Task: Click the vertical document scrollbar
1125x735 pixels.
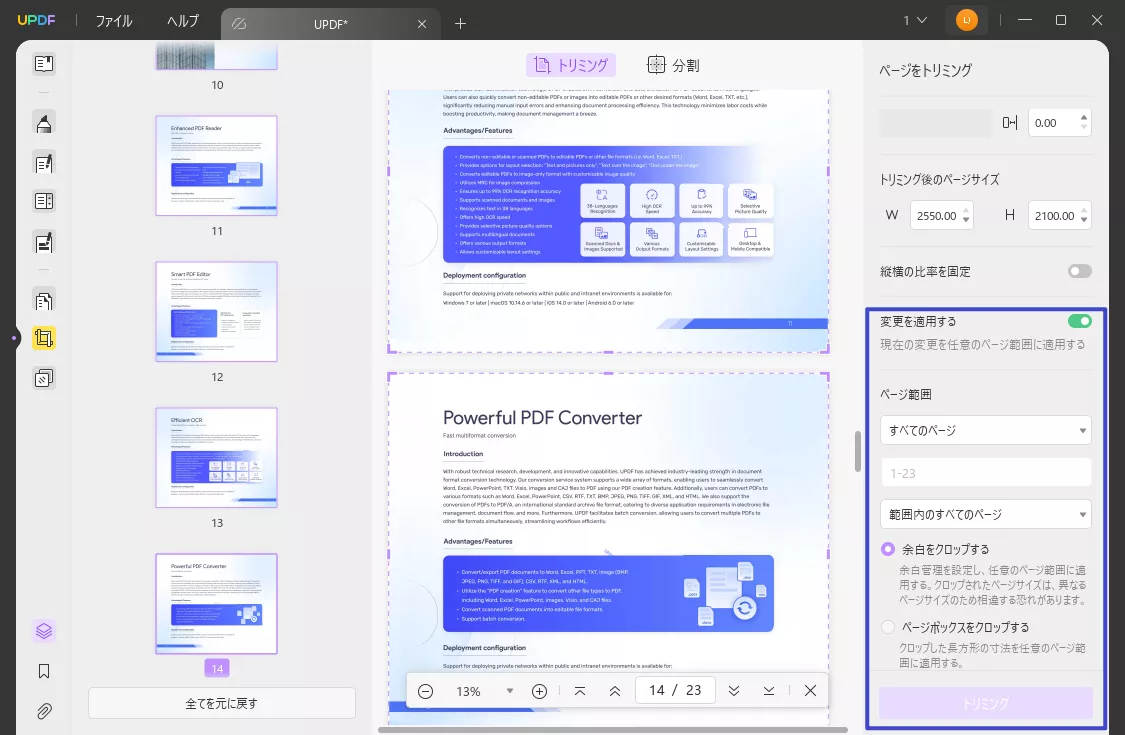Action: [857, 451]
